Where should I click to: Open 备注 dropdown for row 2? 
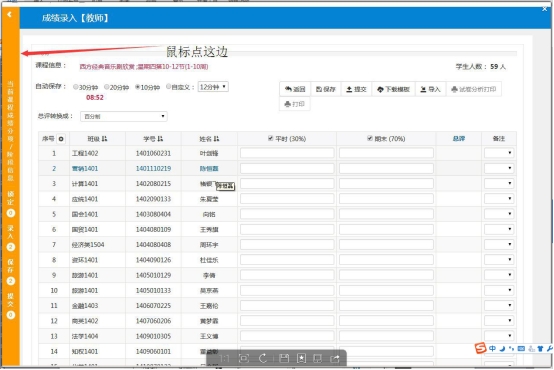pos(499,168)
